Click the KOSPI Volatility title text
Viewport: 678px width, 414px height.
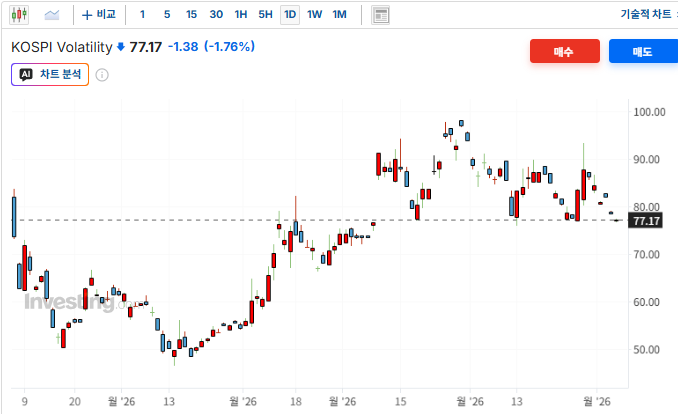62,47
